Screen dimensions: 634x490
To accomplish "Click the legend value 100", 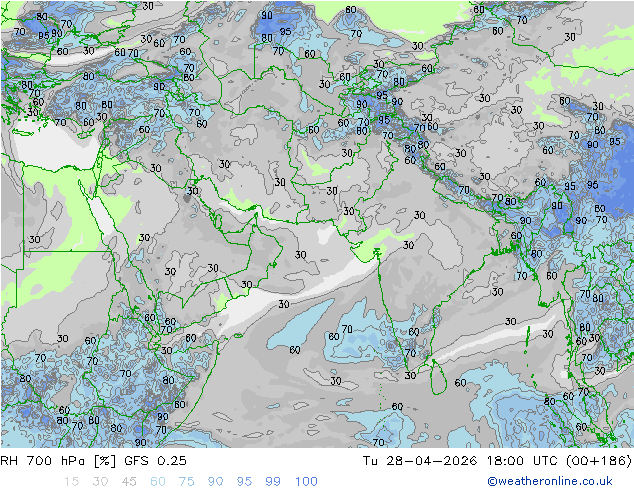I will coord(306,482).
